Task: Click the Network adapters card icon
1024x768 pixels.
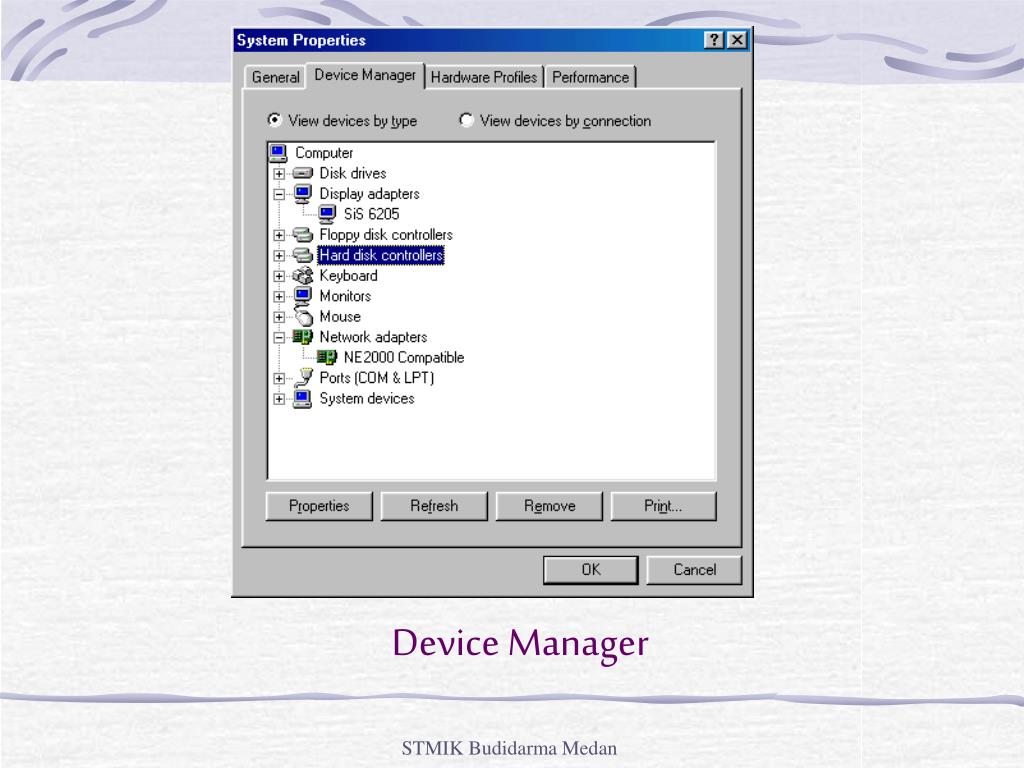Action: 302,337
